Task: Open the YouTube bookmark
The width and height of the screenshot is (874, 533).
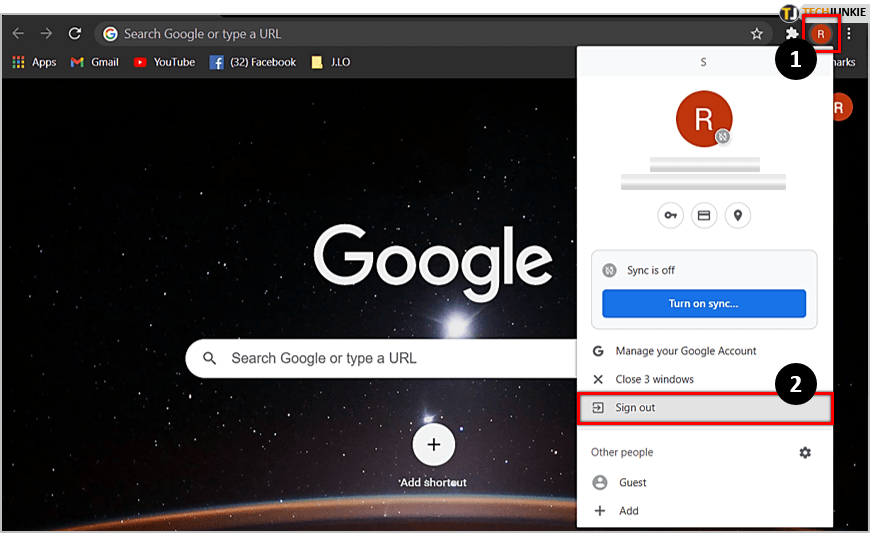Action: (164, 62)
